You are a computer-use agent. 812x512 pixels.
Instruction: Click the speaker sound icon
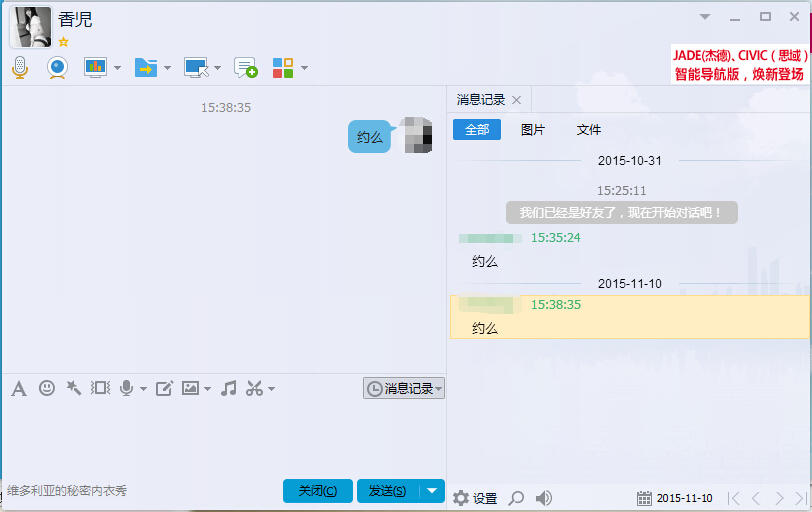tap(543, 498)
